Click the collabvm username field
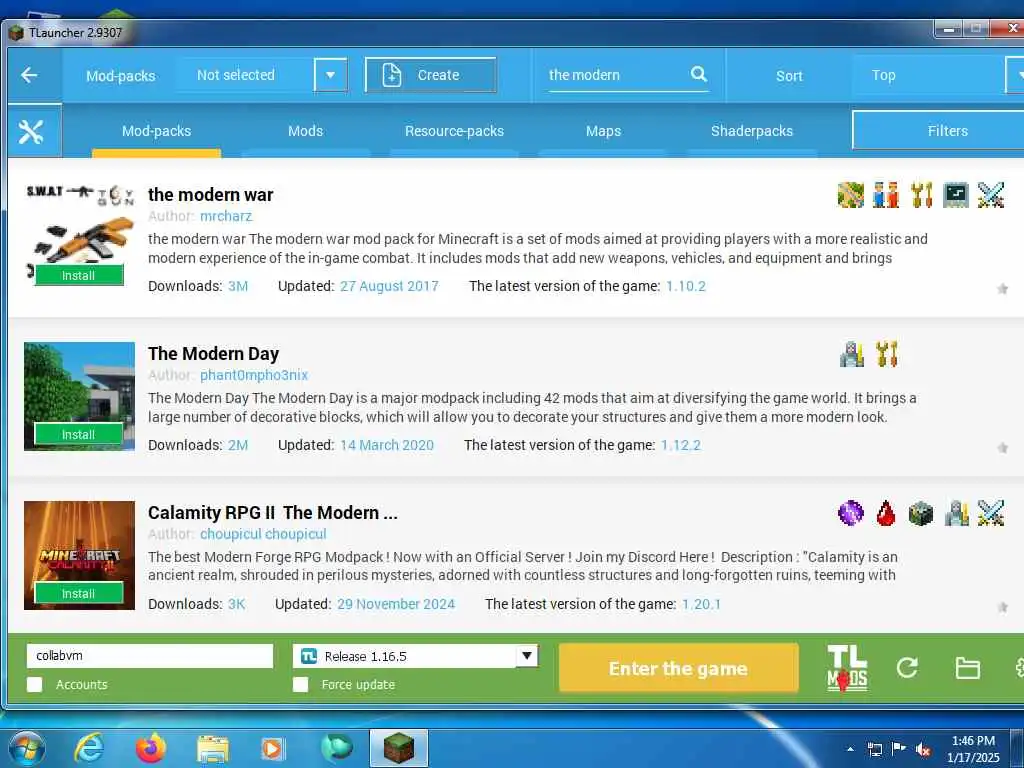The width and height of the screenshot is (1024, 768). click(x=150, y=656)
